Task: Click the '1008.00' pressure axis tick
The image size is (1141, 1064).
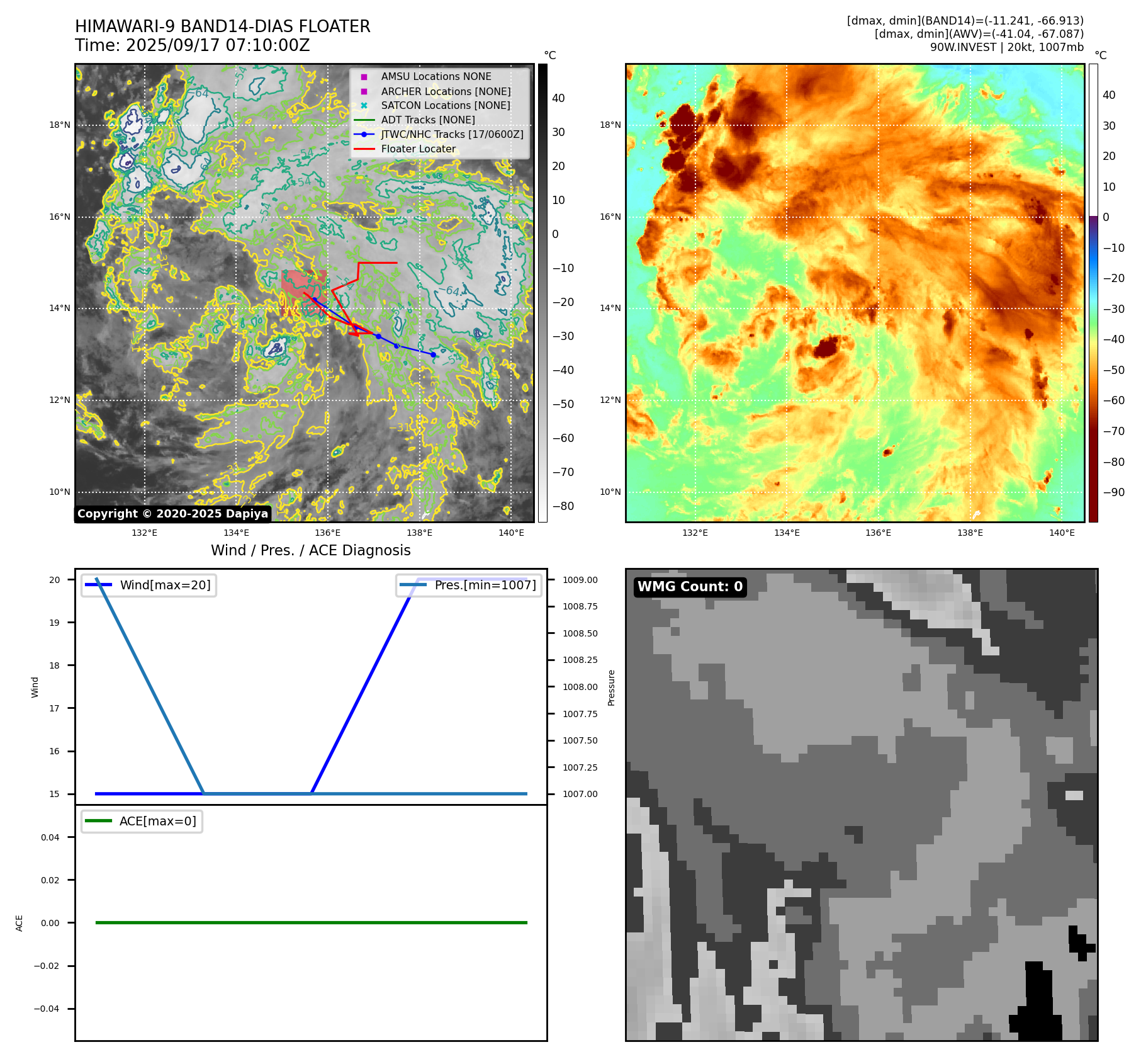Action: pyautogui.click(x=580, y=688)
